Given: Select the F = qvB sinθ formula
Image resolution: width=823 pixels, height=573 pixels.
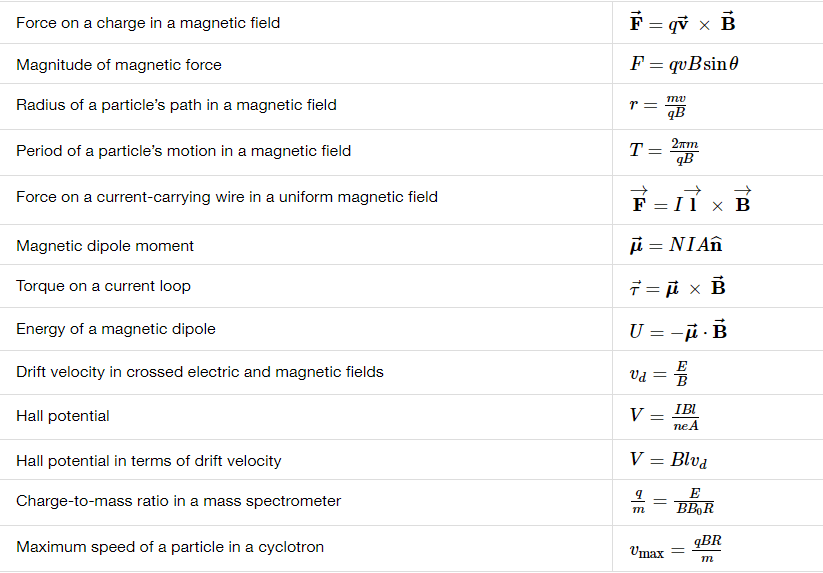Looking at the screenshot, I should click(x=684, y=64).
